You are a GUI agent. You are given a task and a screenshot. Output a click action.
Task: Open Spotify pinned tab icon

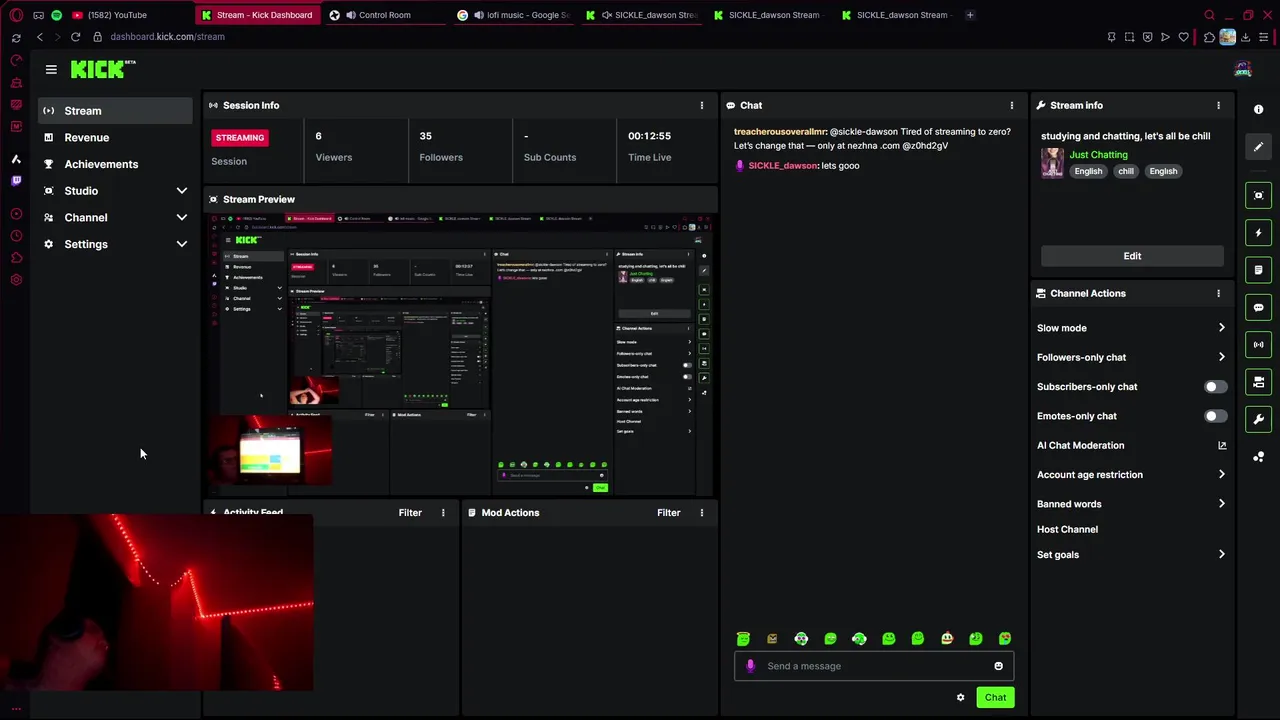56,15
